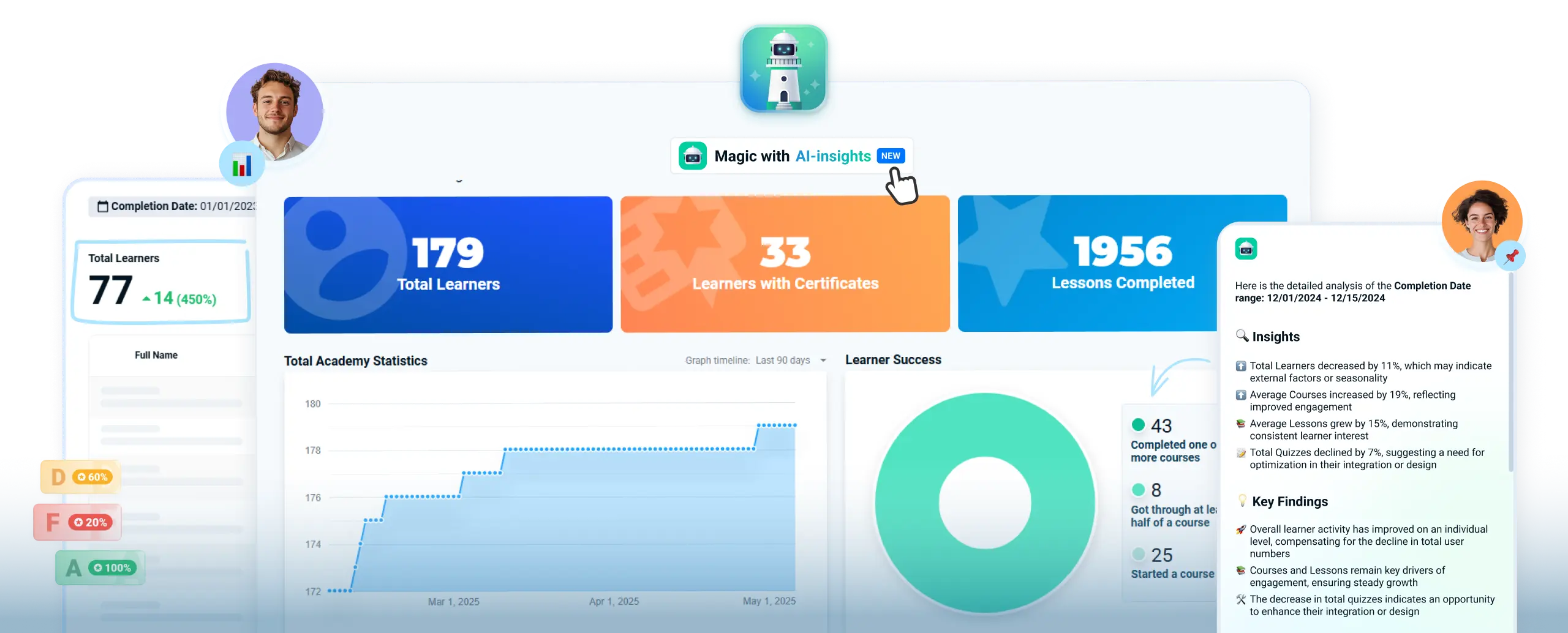
Task: Click the Magic with AI-insights button
Action: pos(791,156)
